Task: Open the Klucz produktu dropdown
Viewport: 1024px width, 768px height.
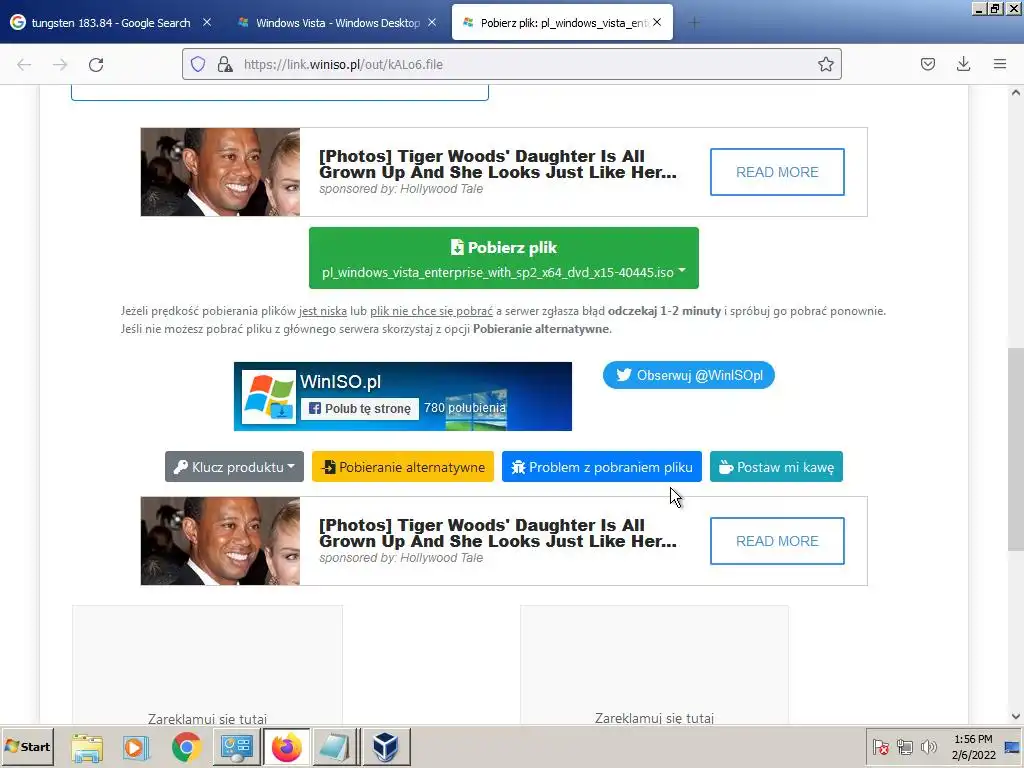Action: pos(234,467)
